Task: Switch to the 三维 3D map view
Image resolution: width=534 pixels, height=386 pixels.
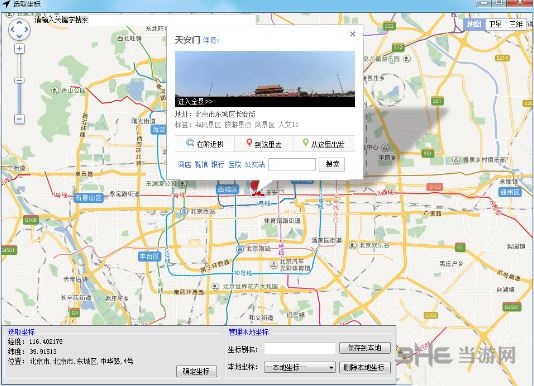Action: click(x=516, y=24)
